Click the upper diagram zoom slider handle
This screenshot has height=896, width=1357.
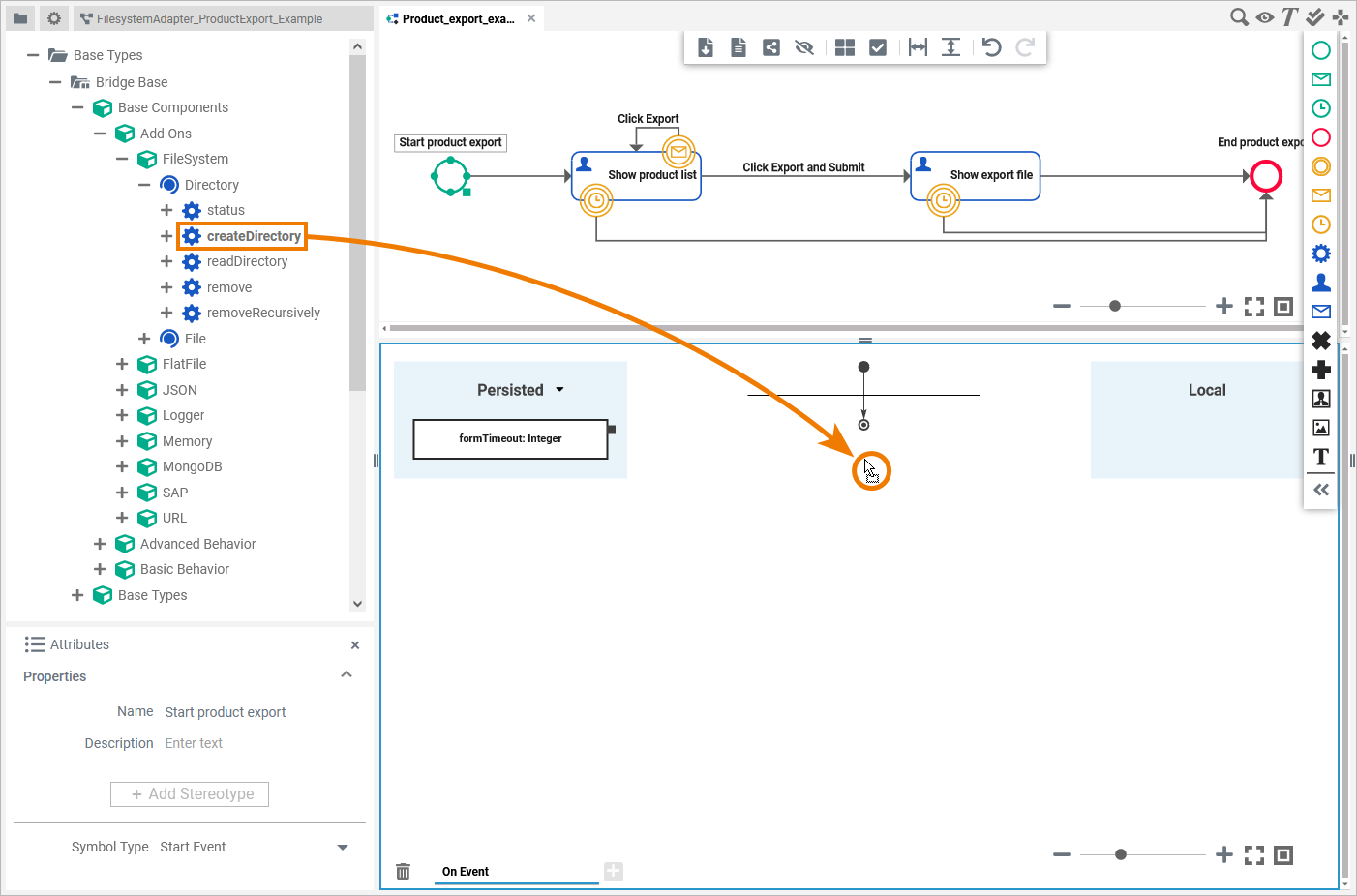[x=1115, y=306]
